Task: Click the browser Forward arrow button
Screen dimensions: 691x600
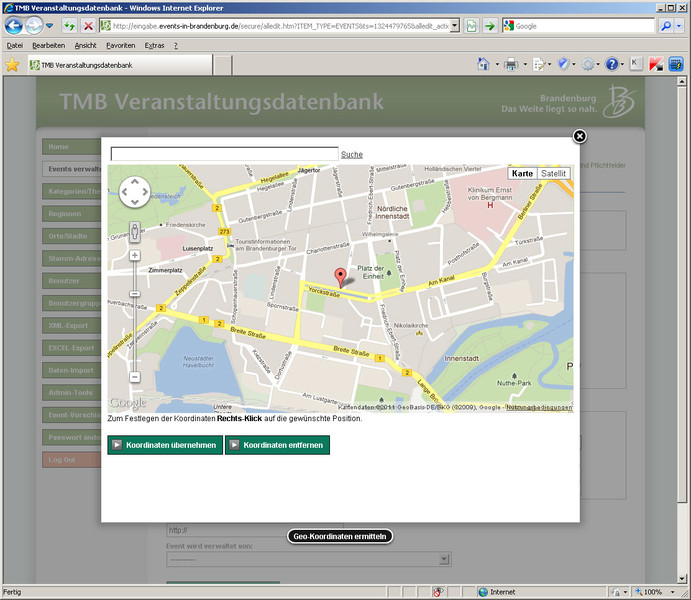Action: pos(34,26)
